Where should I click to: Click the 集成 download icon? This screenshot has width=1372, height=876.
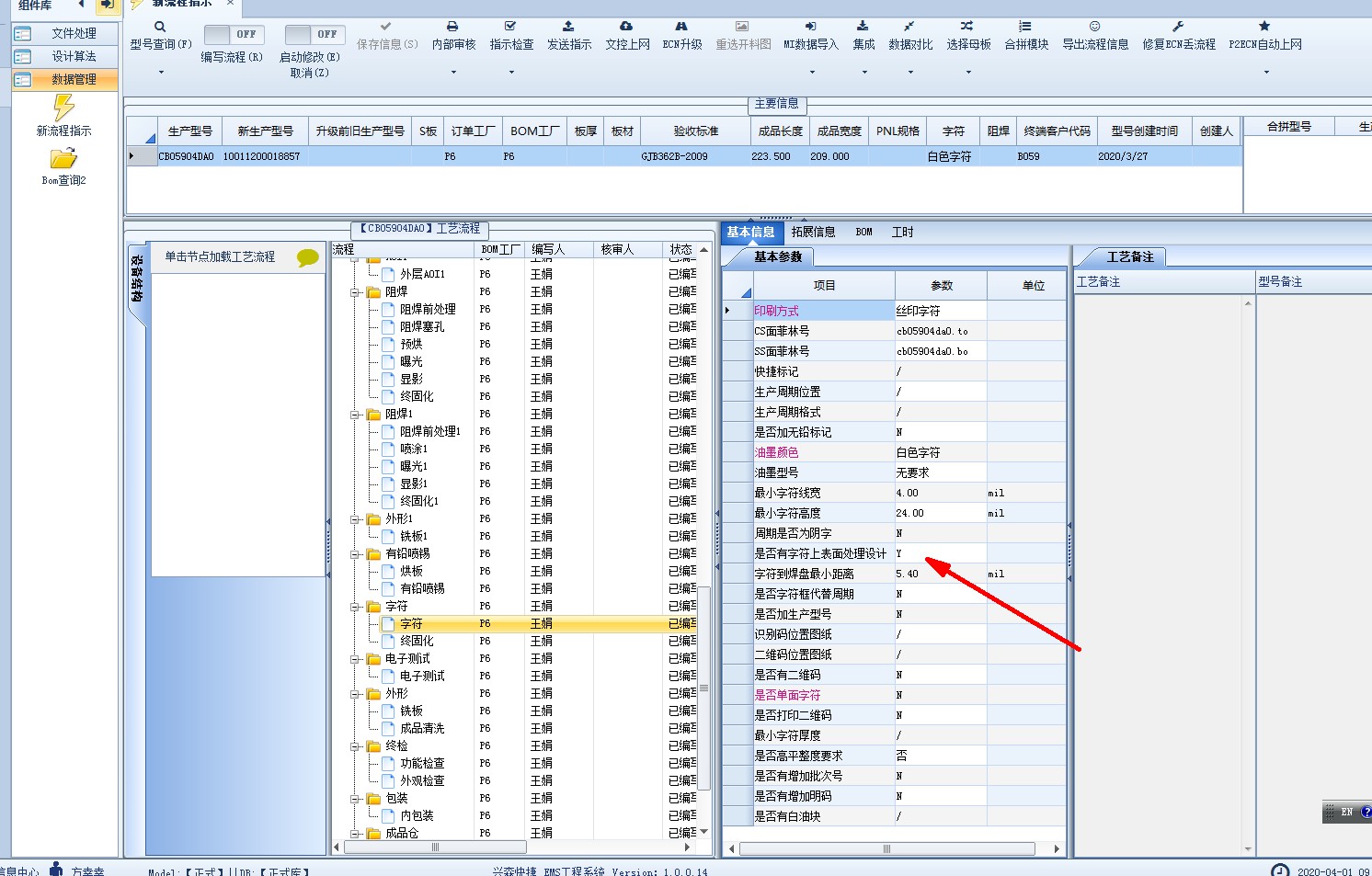(863, 27)
